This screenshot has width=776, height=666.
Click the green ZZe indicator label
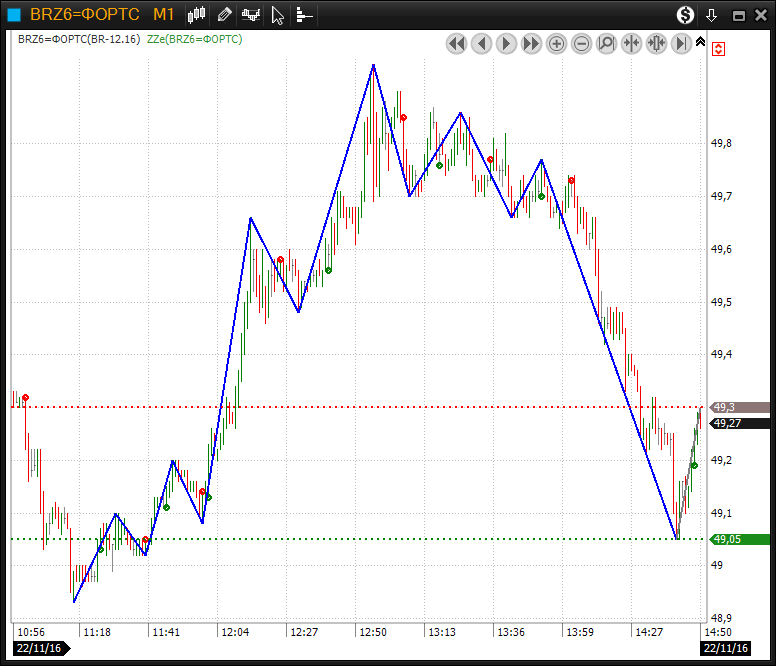click(194, 39)
